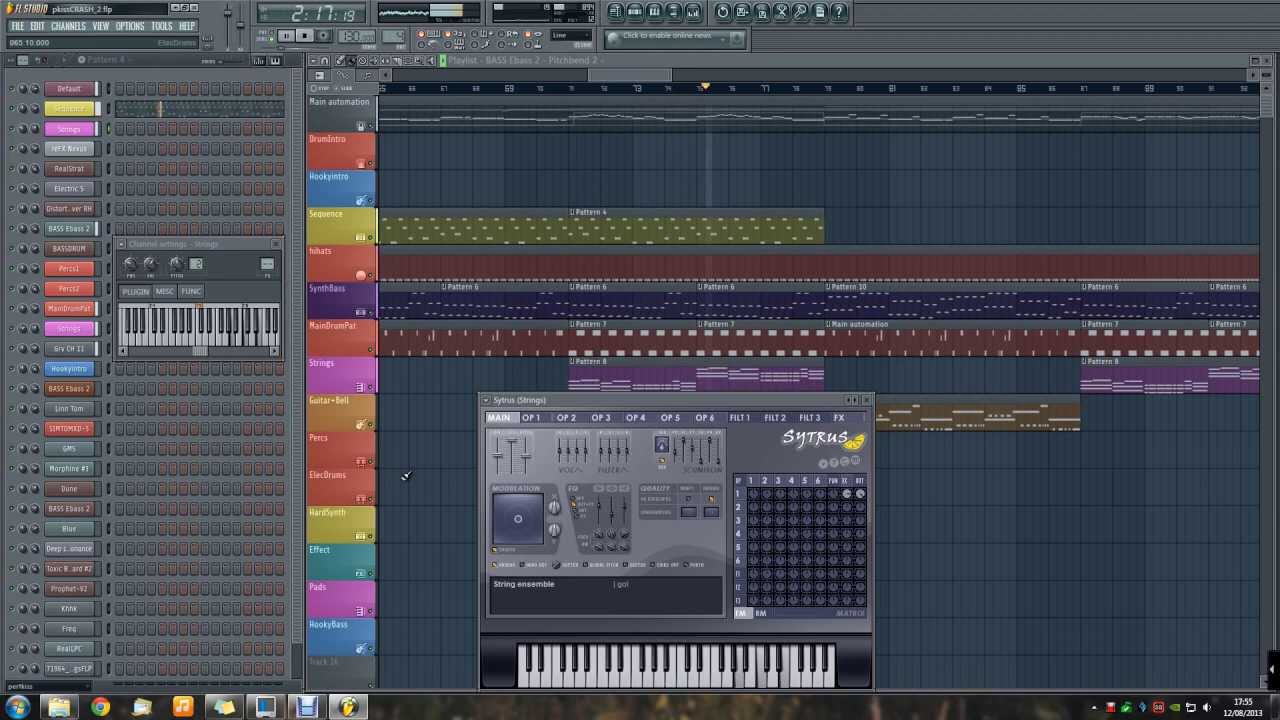Click the project info document icon
The height and width of the screenshot is (720, 1280).
point(821,12)
